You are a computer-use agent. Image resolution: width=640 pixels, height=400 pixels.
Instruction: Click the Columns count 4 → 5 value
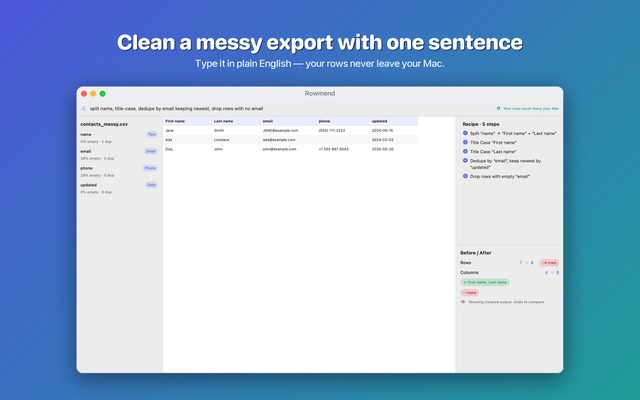[552, 272]
